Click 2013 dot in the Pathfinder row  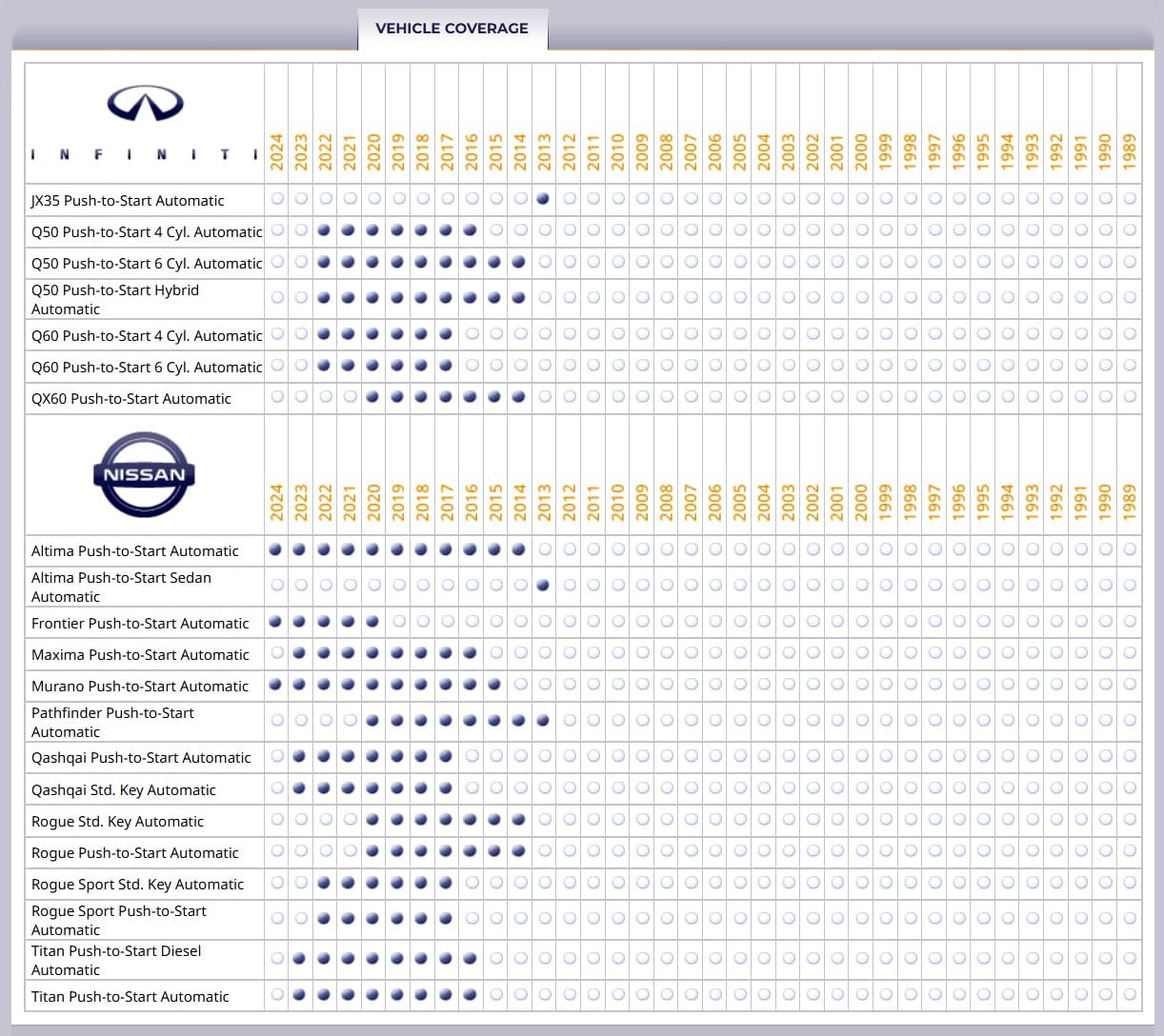tap(543, 721)
